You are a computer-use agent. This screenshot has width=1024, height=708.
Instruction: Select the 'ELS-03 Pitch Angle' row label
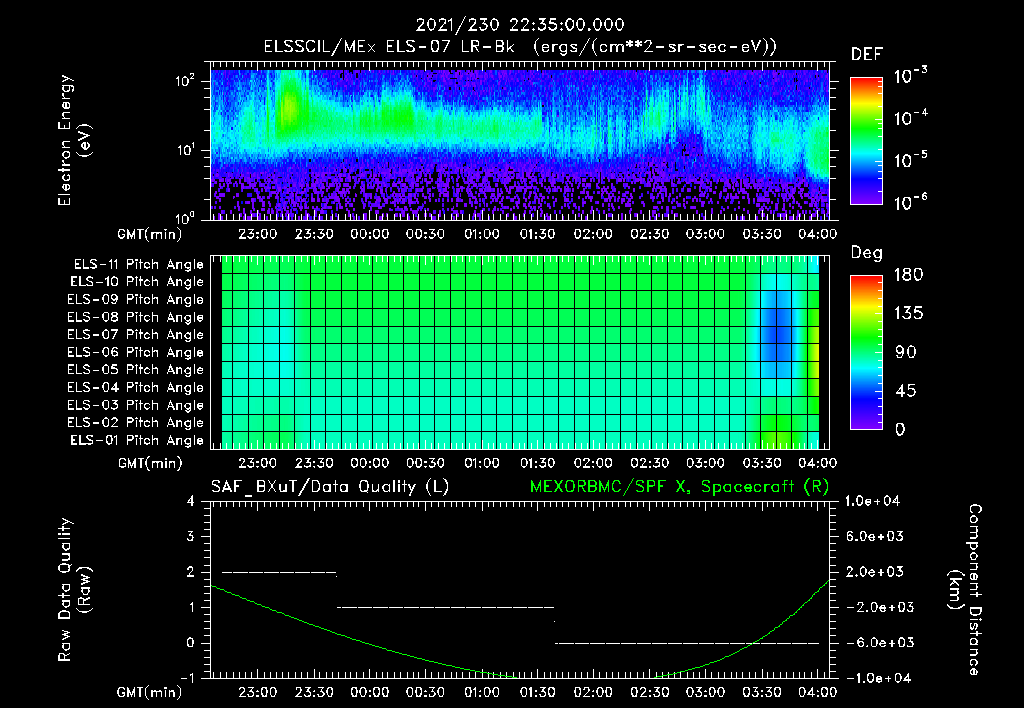pyautogui.click(x=136, y=405)
